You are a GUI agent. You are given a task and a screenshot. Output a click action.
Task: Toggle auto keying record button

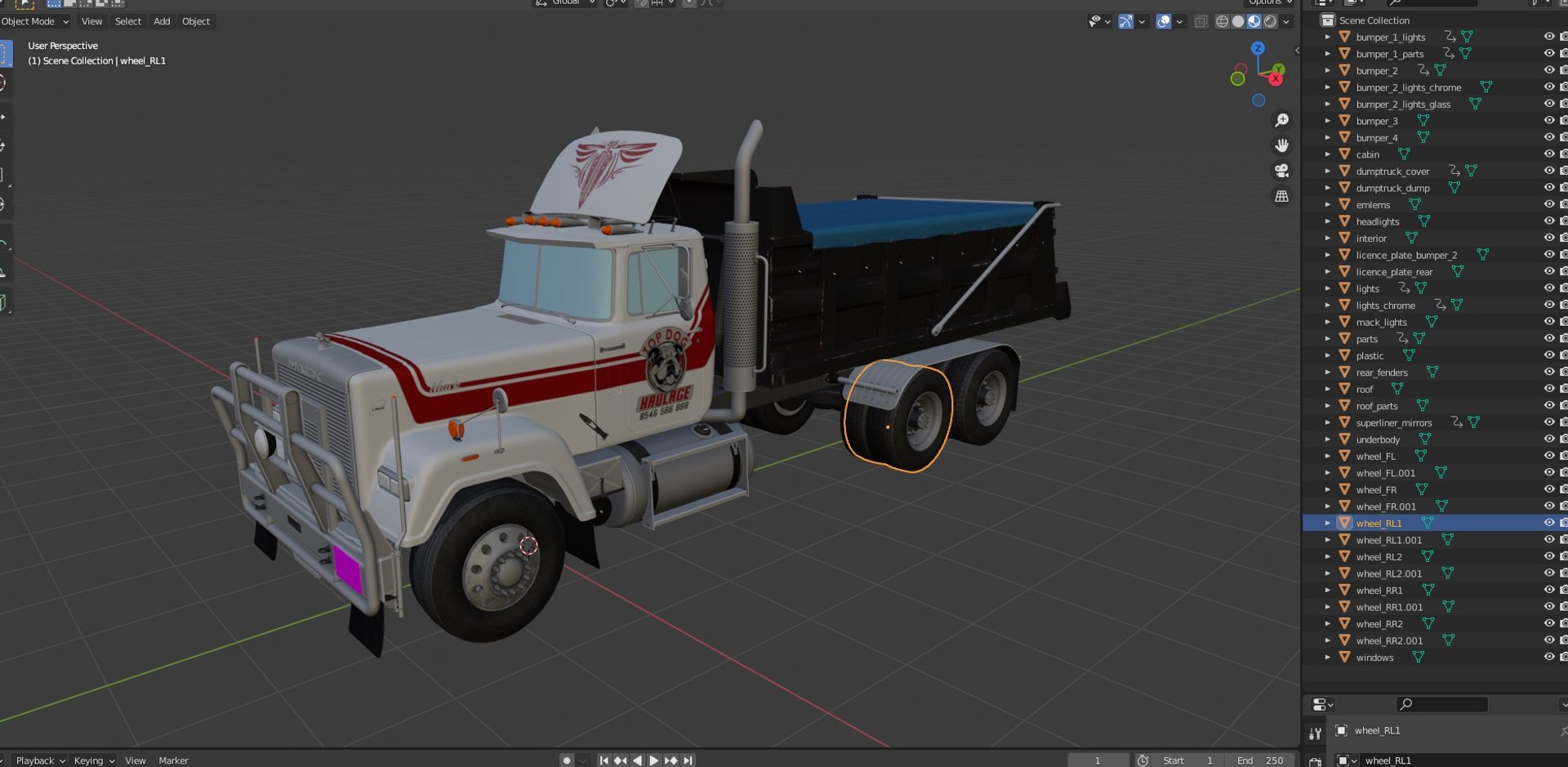click(567, 760)
